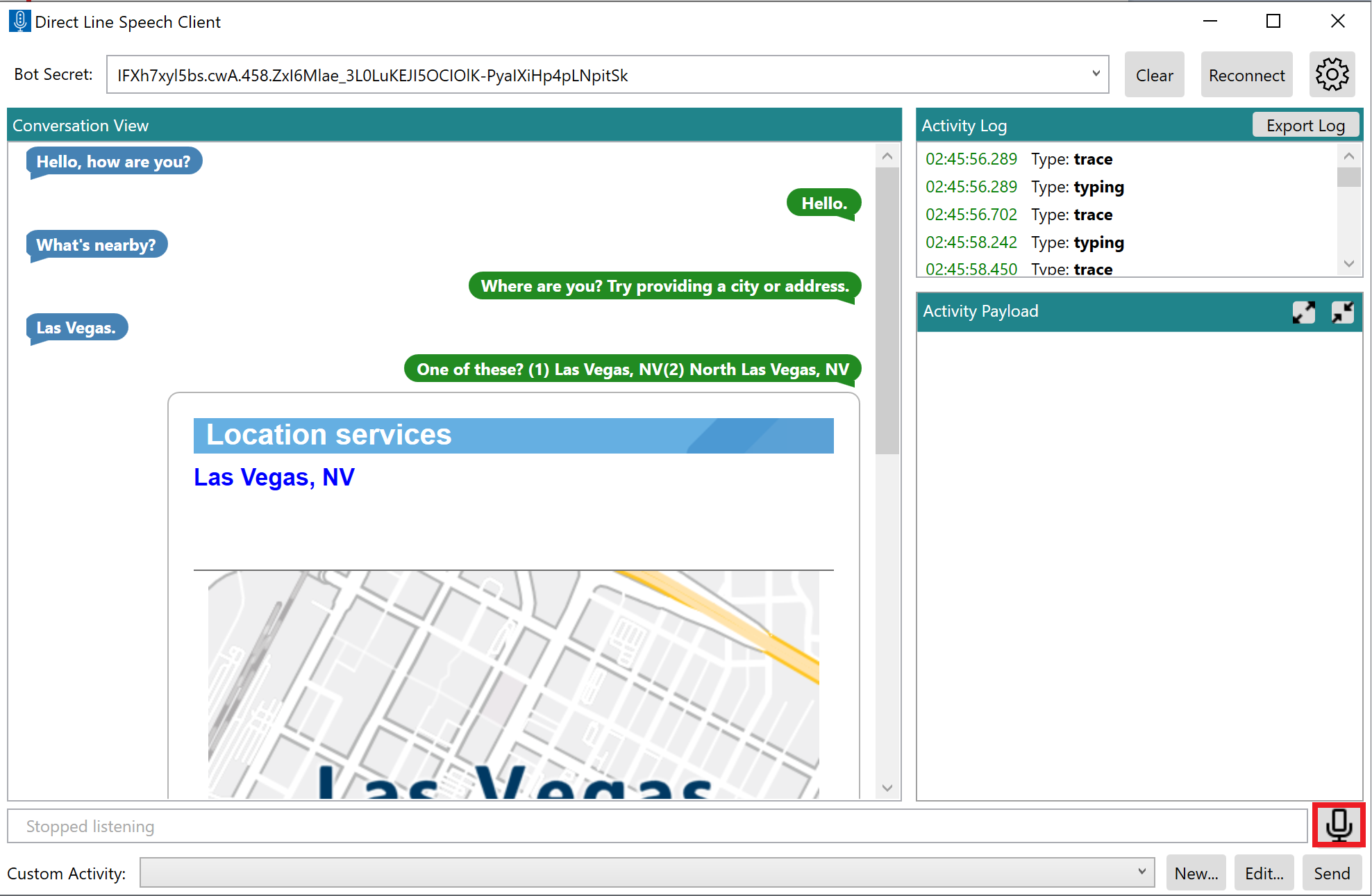The width and height of the screenshot is (1372, 896).
Task: Click the Stopped listening input field
Action: click(660, 826)
